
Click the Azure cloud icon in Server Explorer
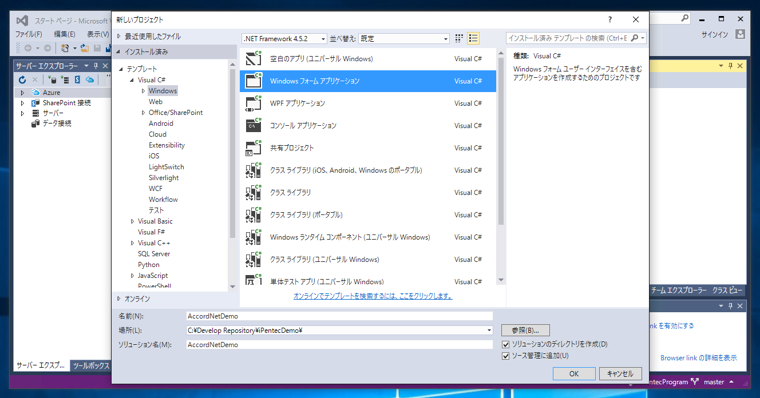(x=35, y=92)
